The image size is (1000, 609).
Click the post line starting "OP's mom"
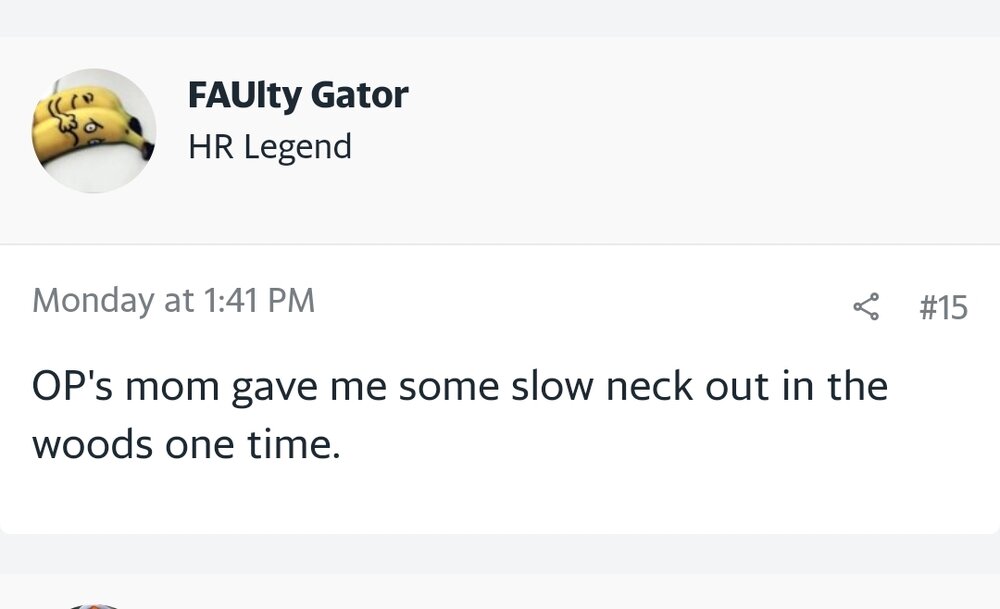tap(459, 386)
